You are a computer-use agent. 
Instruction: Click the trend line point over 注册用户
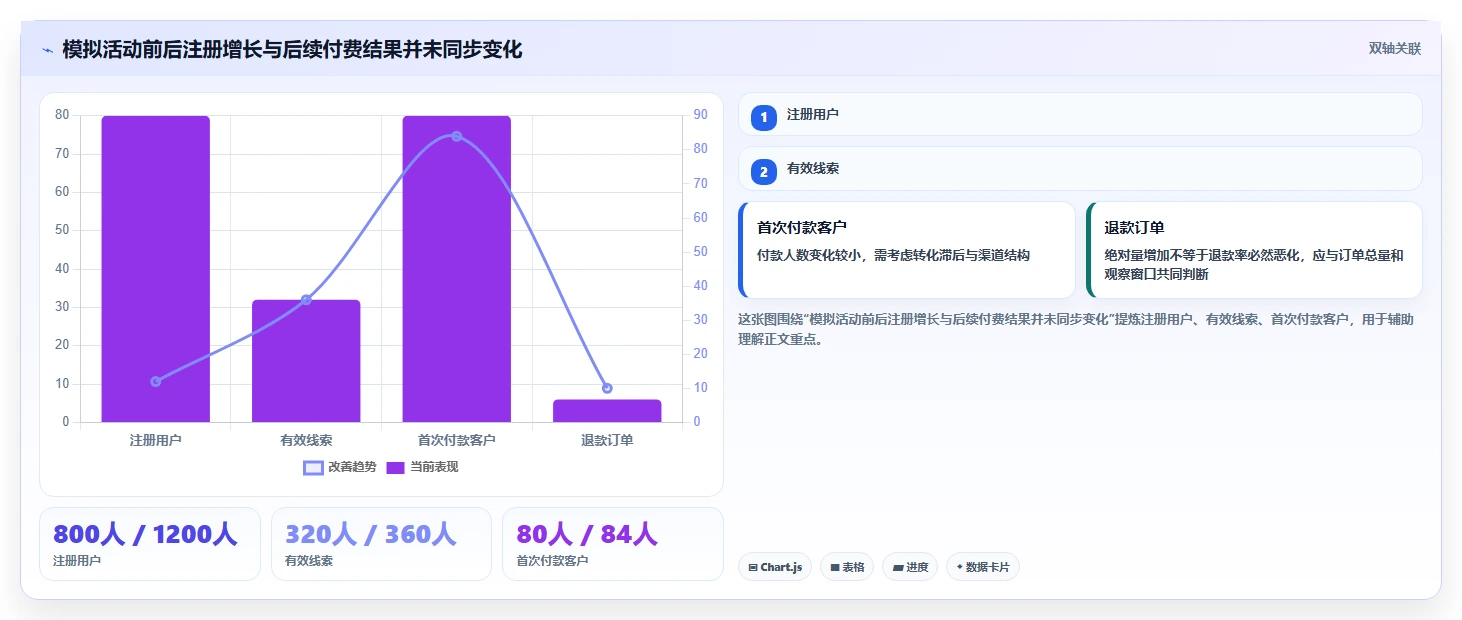155,381
